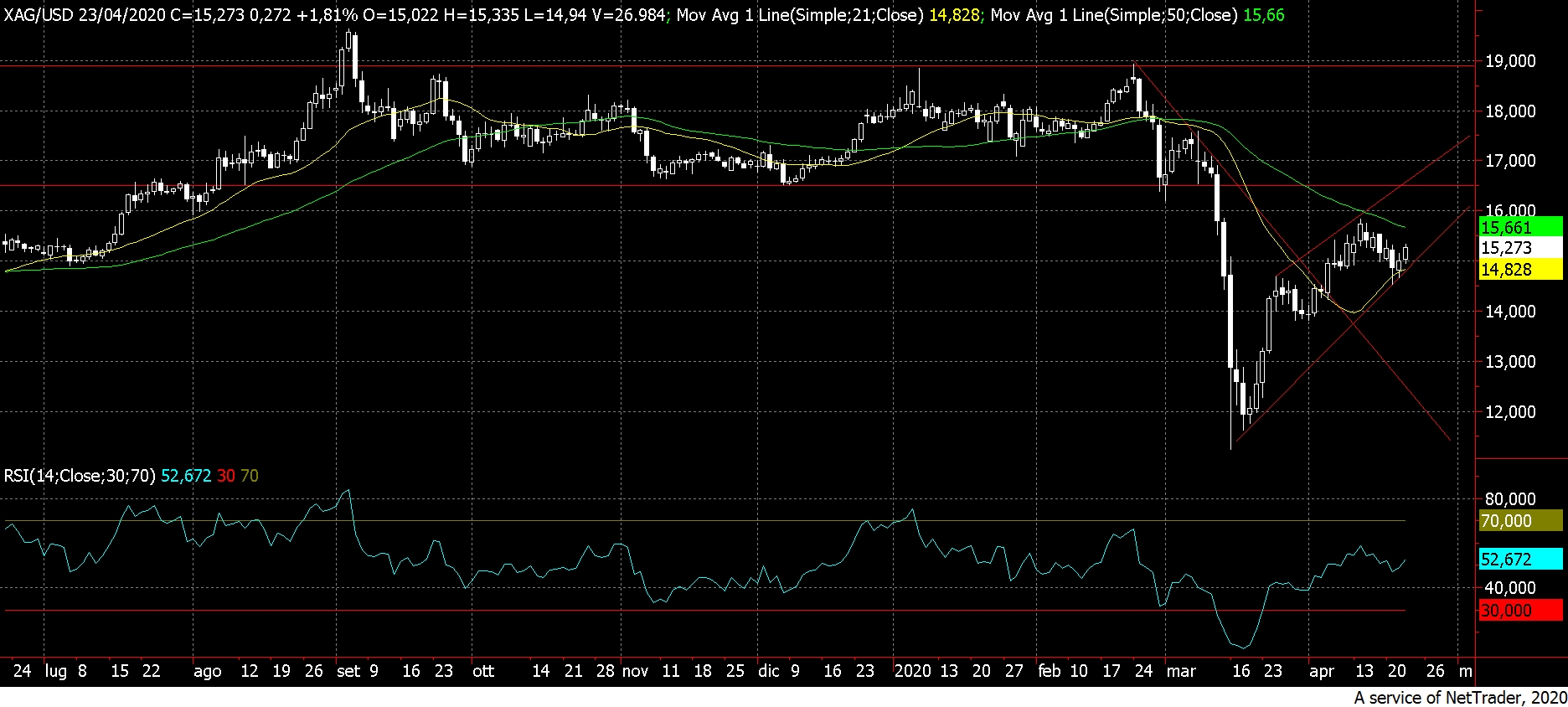Click the yellow 14,828 price badge
Viewport: 1568px width, 707px height.
[1520, 270]
